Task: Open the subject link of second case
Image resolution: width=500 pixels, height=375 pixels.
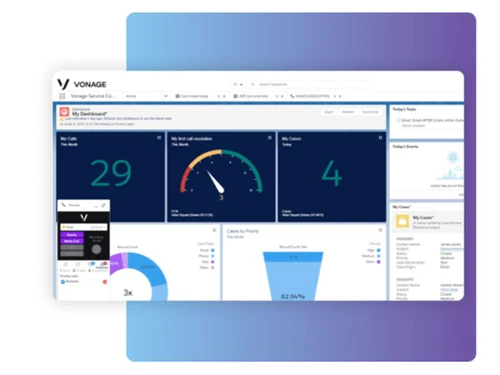Action: coord(449,290)
